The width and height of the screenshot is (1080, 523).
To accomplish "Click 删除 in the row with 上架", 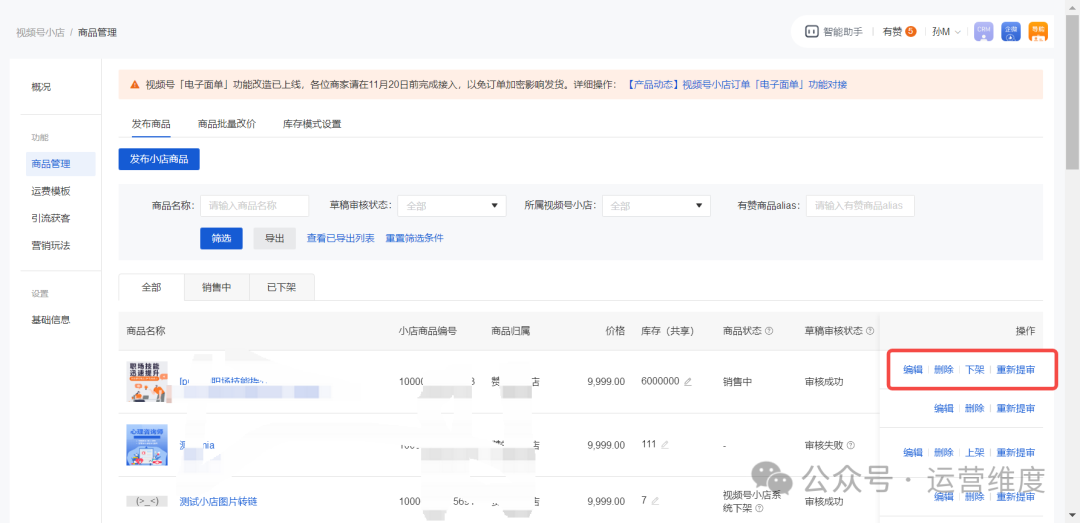I will coord(944,453).
